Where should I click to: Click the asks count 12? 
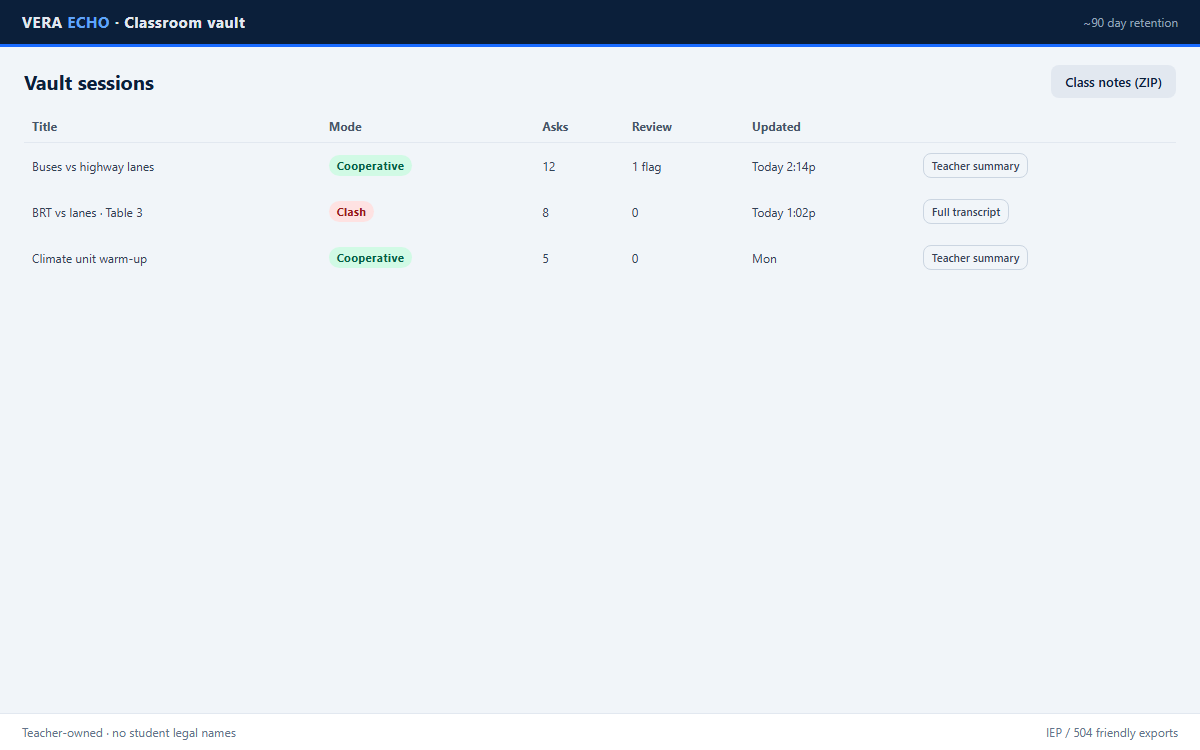(549, 167)
